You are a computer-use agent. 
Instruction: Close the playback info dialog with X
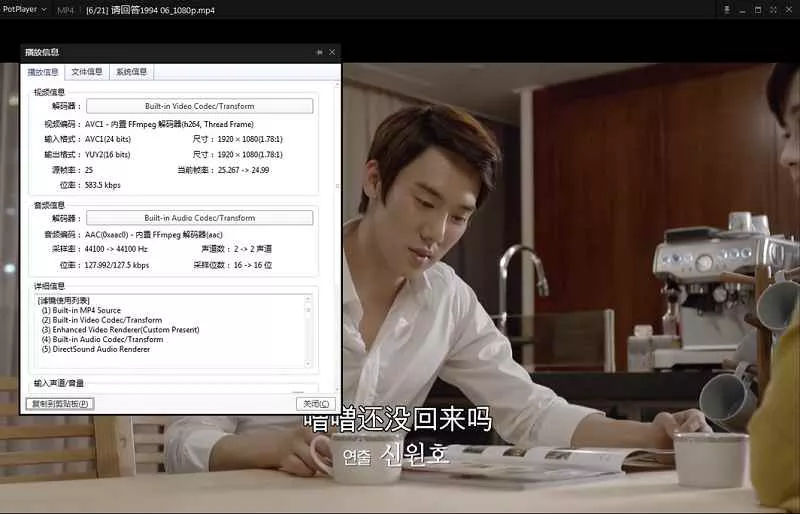coord(332,52)
